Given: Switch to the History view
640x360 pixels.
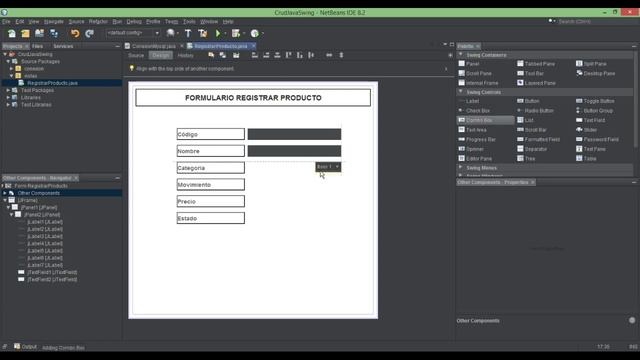Looking at the screenshot, I should (x=186, y=55).
